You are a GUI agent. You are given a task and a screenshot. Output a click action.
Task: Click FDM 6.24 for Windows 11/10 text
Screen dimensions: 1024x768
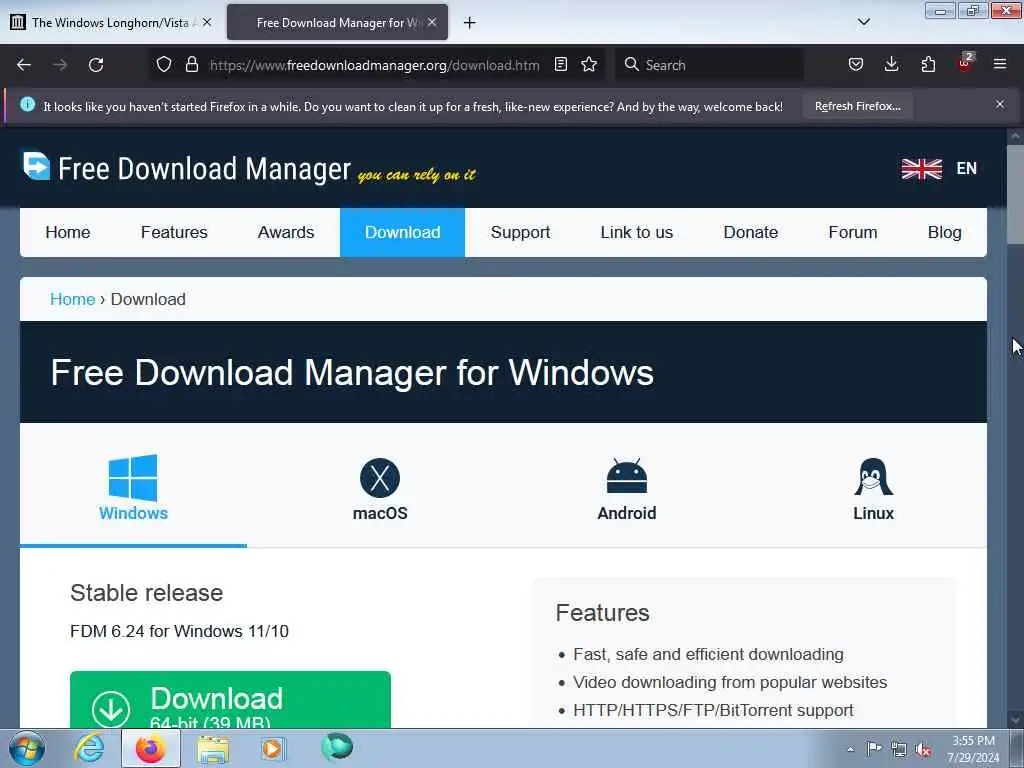(x=179, y=631)
